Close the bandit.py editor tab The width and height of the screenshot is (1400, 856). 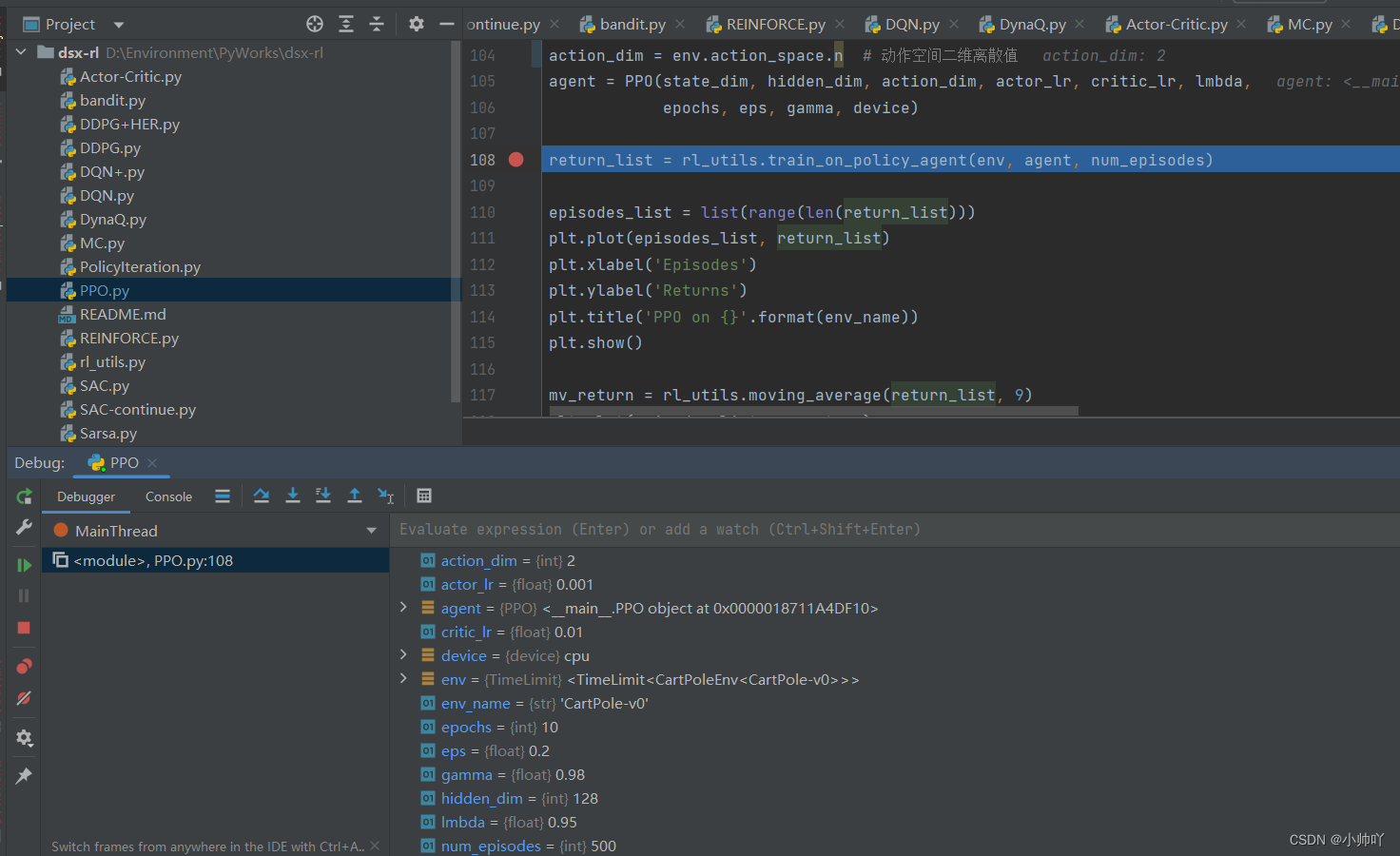coord(680,24)
